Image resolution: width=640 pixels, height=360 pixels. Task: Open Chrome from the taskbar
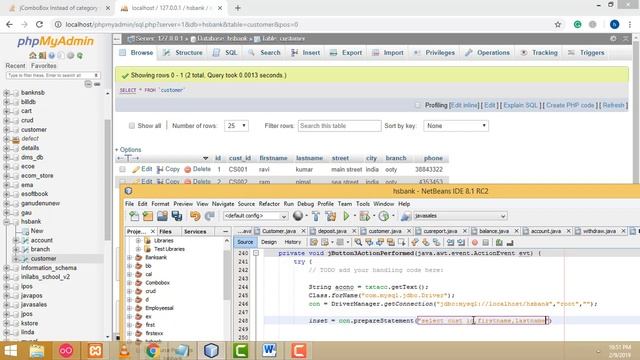pyautogui.click(x=153, y=351)
